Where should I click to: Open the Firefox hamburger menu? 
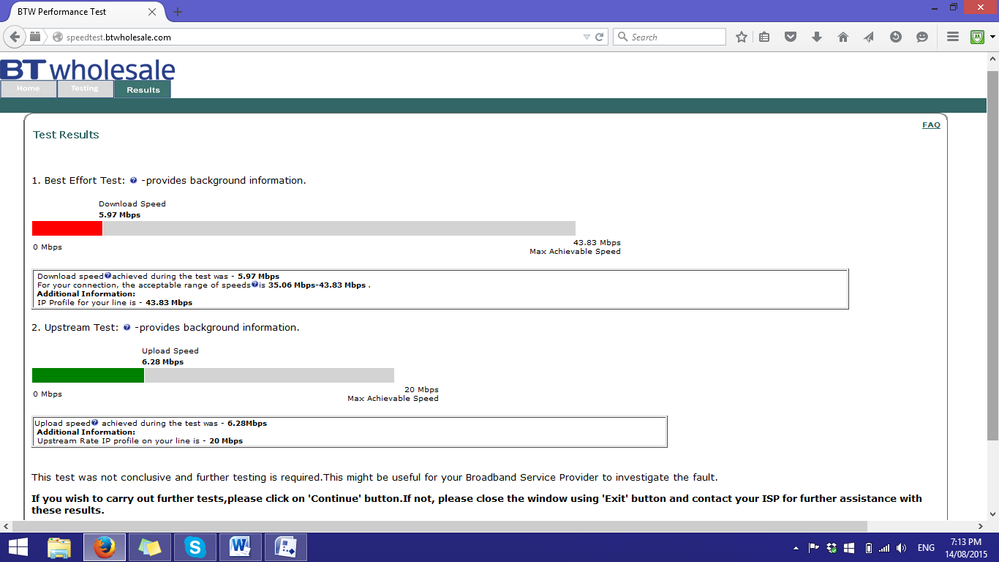pyautogui.click(x=952, y=37)
